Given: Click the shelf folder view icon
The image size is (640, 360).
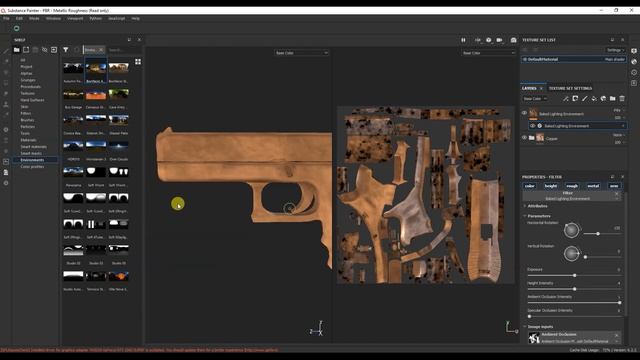Looking at the screenshot, I should tap(17, 50).
